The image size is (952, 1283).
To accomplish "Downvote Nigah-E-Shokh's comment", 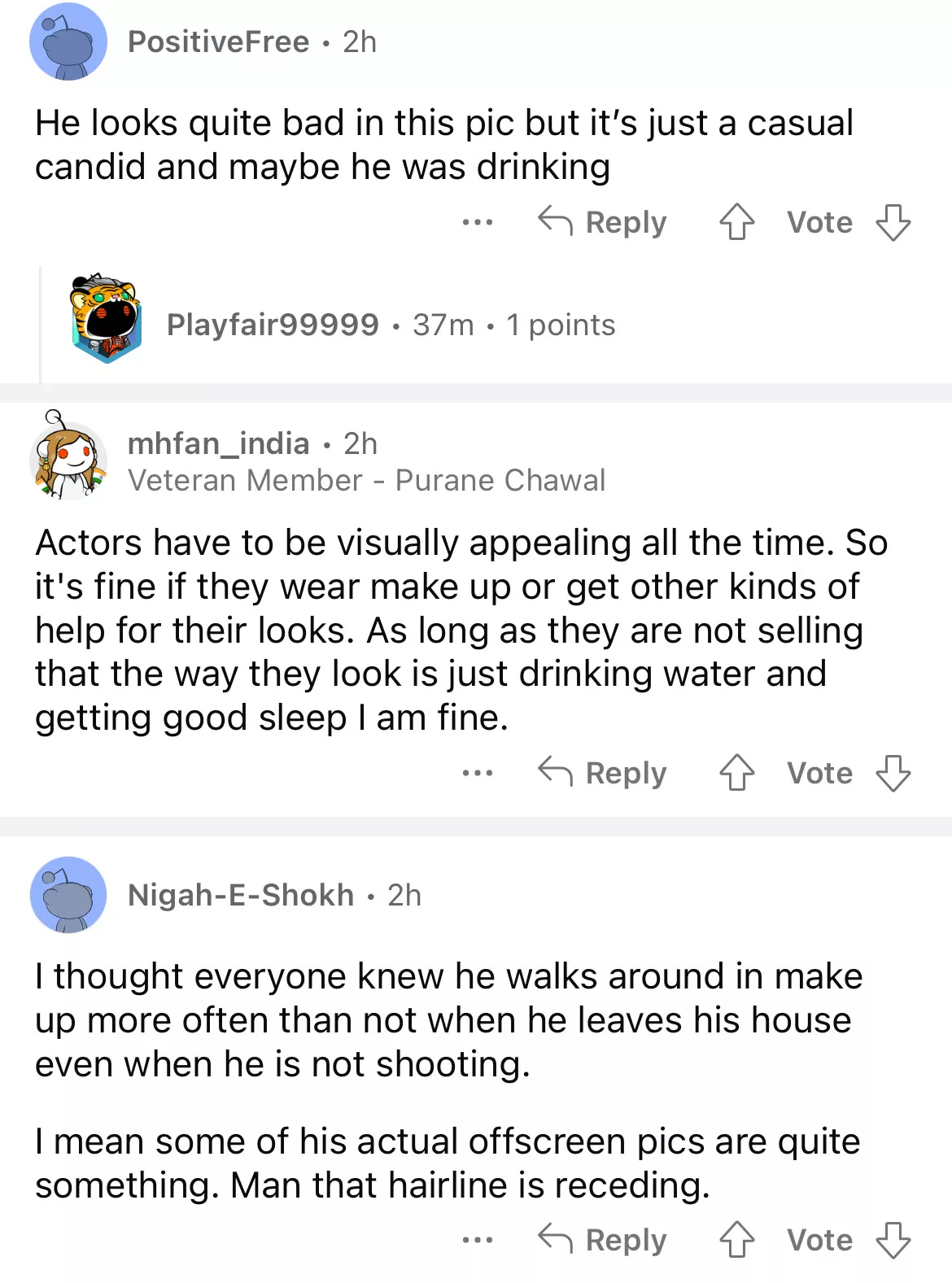I will (893, 1239).
